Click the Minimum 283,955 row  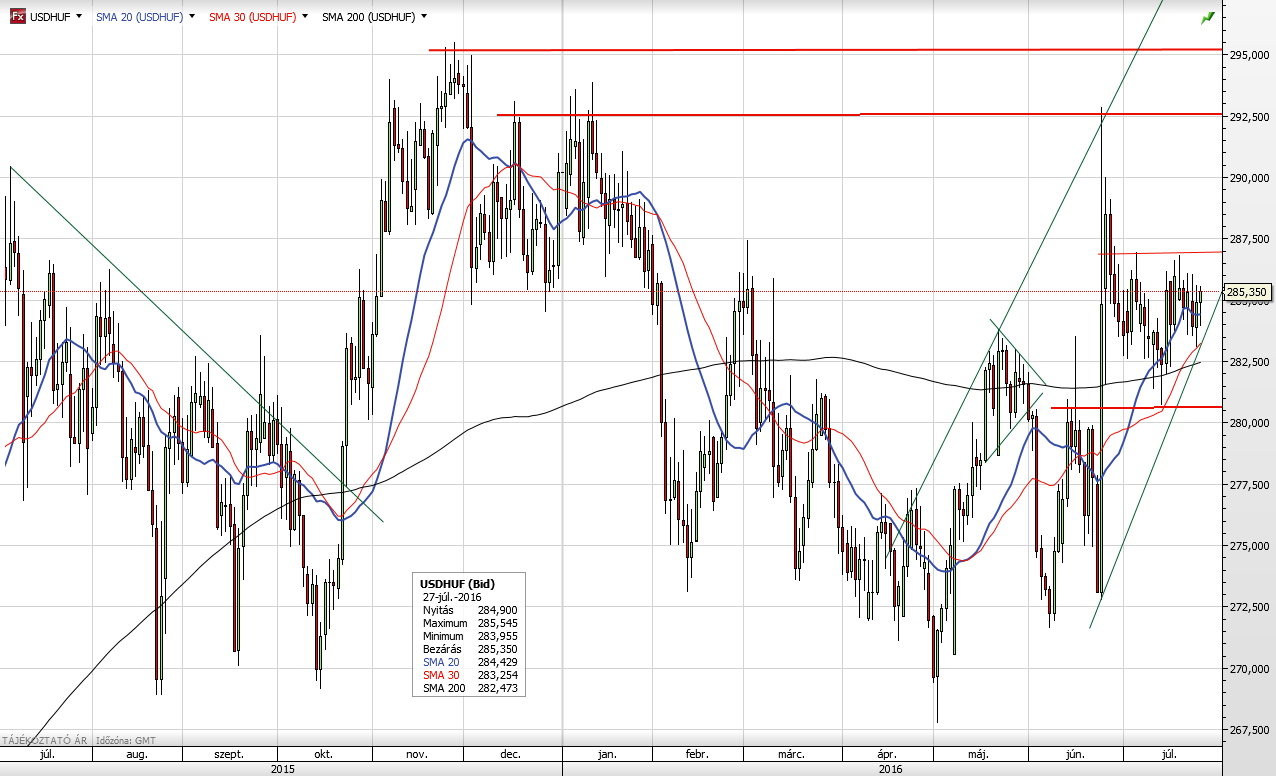pos(469,636)
